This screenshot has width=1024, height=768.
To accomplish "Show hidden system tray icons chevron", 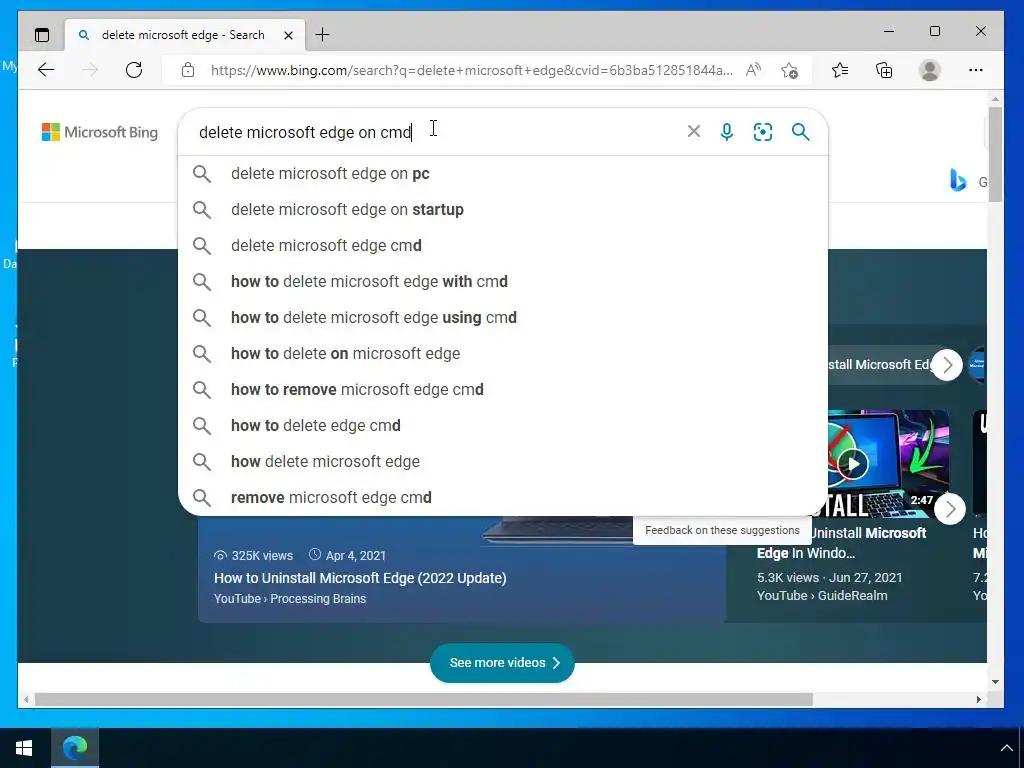I will 1006,748.
